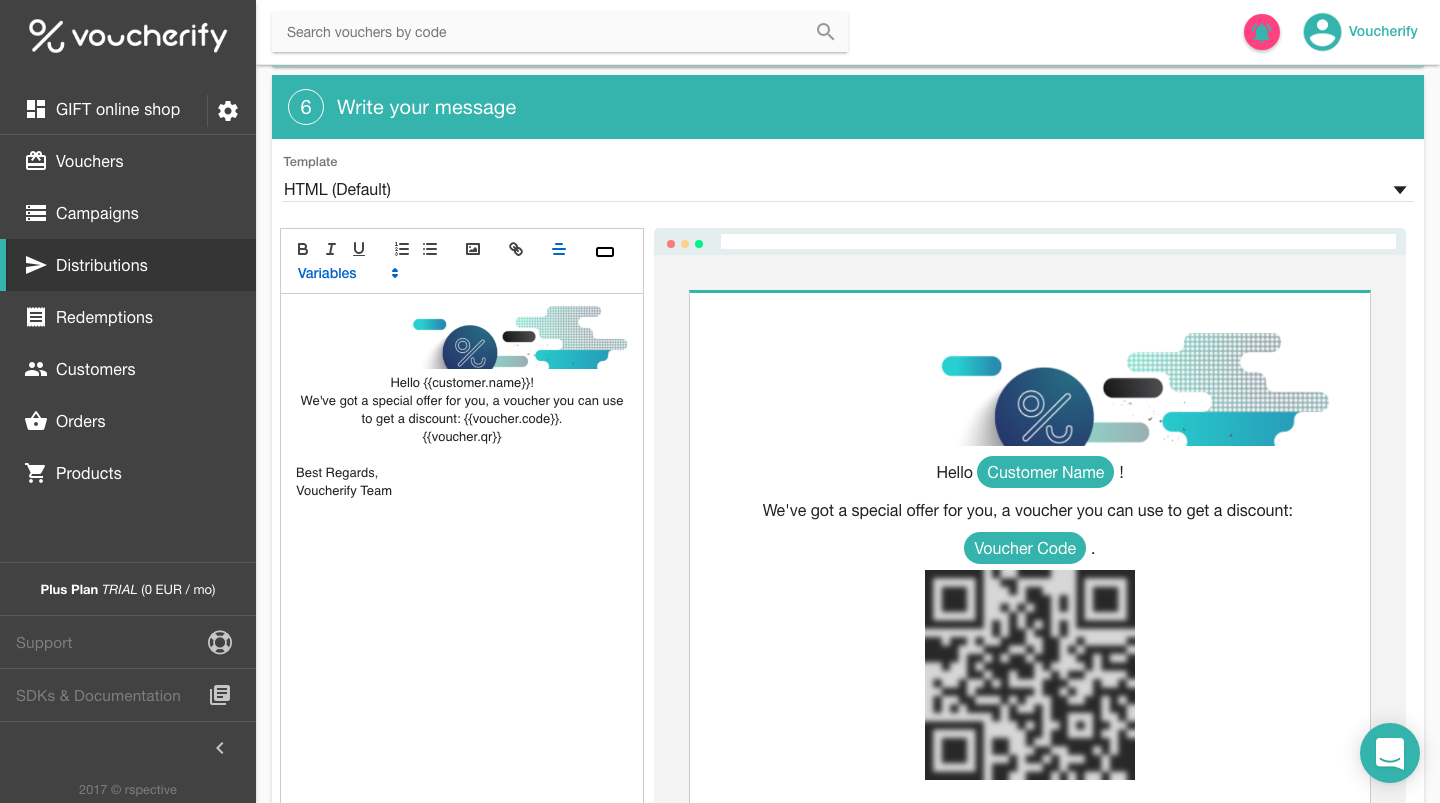Viewport: 1440px width, 803px height.
Task: Click the 'Hello {{customer.name}}!' line
Action: [462, 383]
